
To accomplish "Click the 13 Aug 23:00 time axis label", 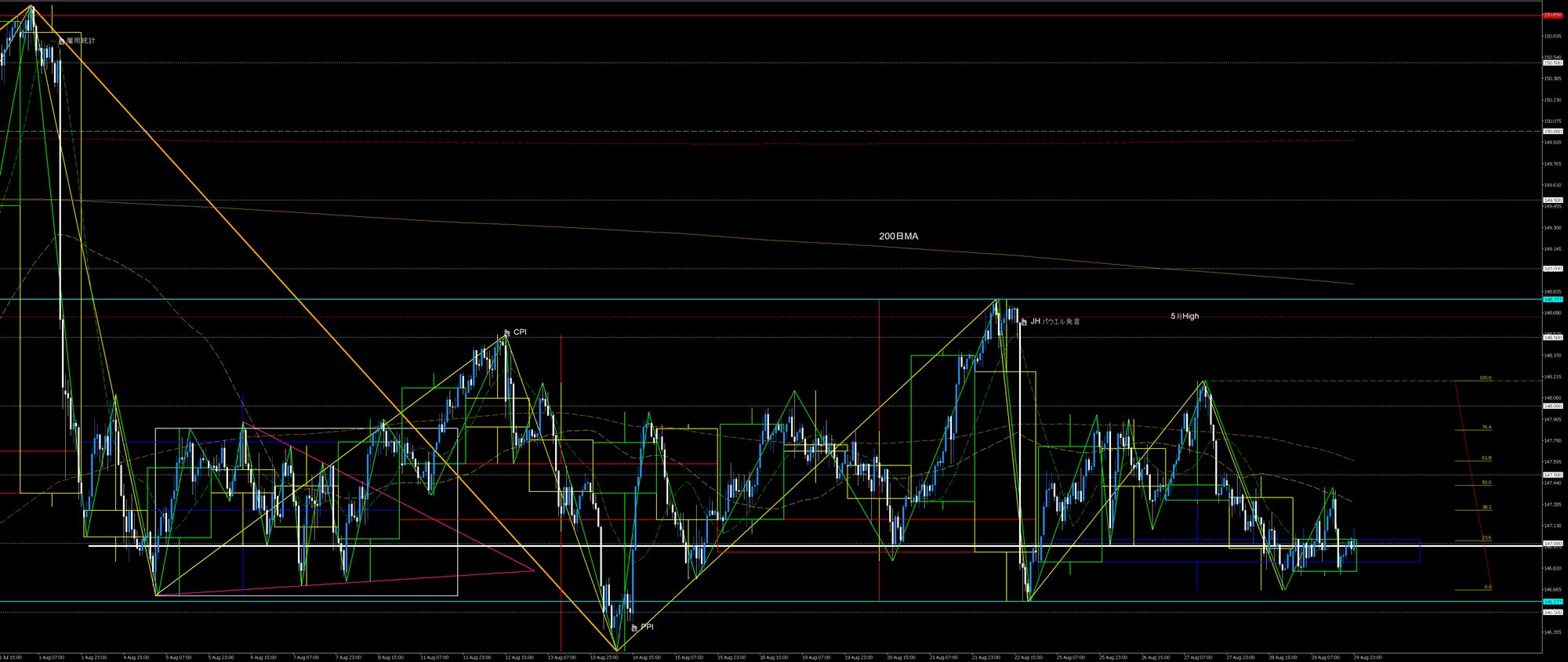I will pyautogui.click(x=602, y=657).
